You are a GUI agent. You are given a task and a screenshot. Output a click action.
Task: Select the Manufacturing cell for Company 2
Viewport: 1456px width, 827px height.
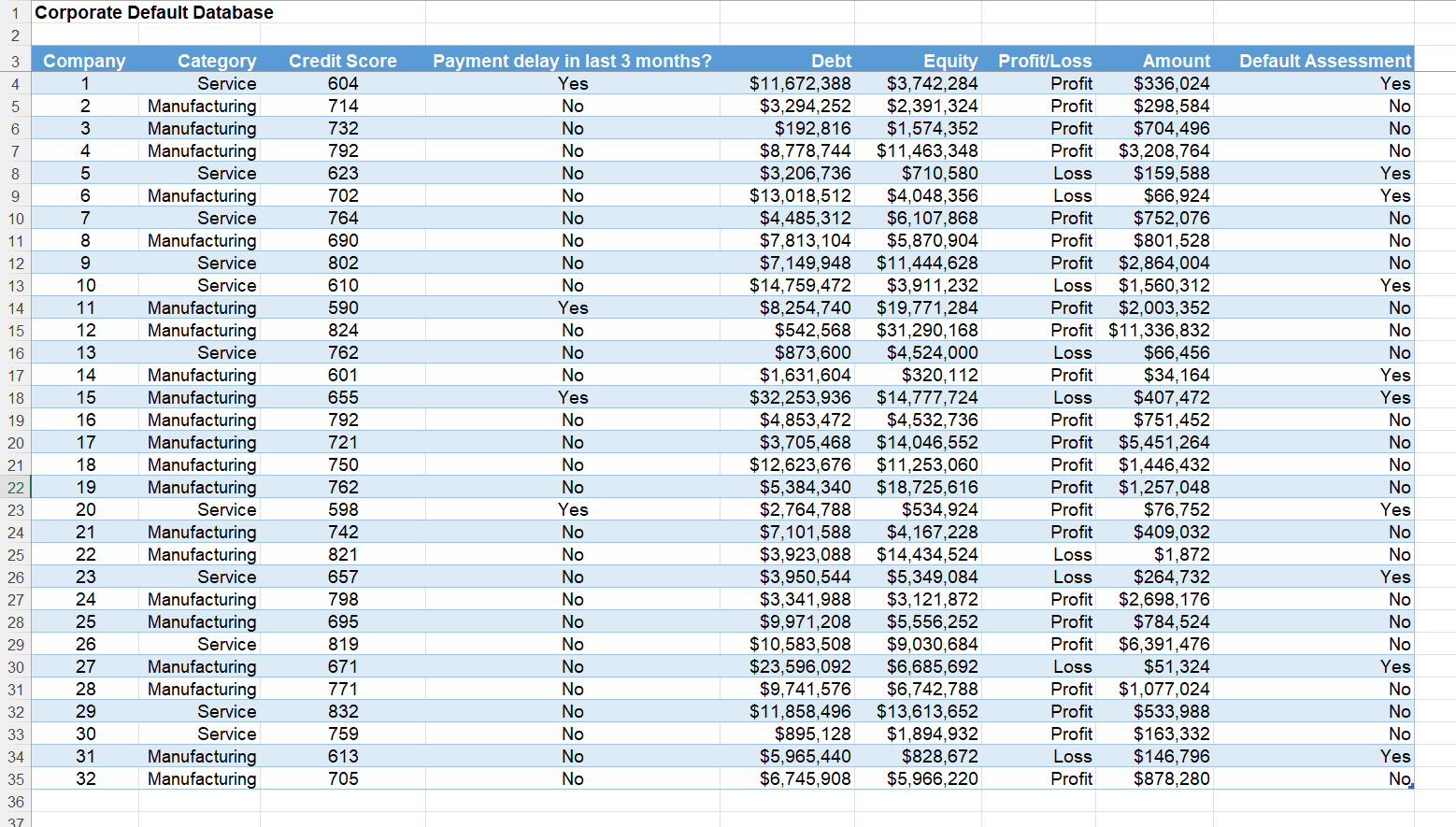point(202,106)
